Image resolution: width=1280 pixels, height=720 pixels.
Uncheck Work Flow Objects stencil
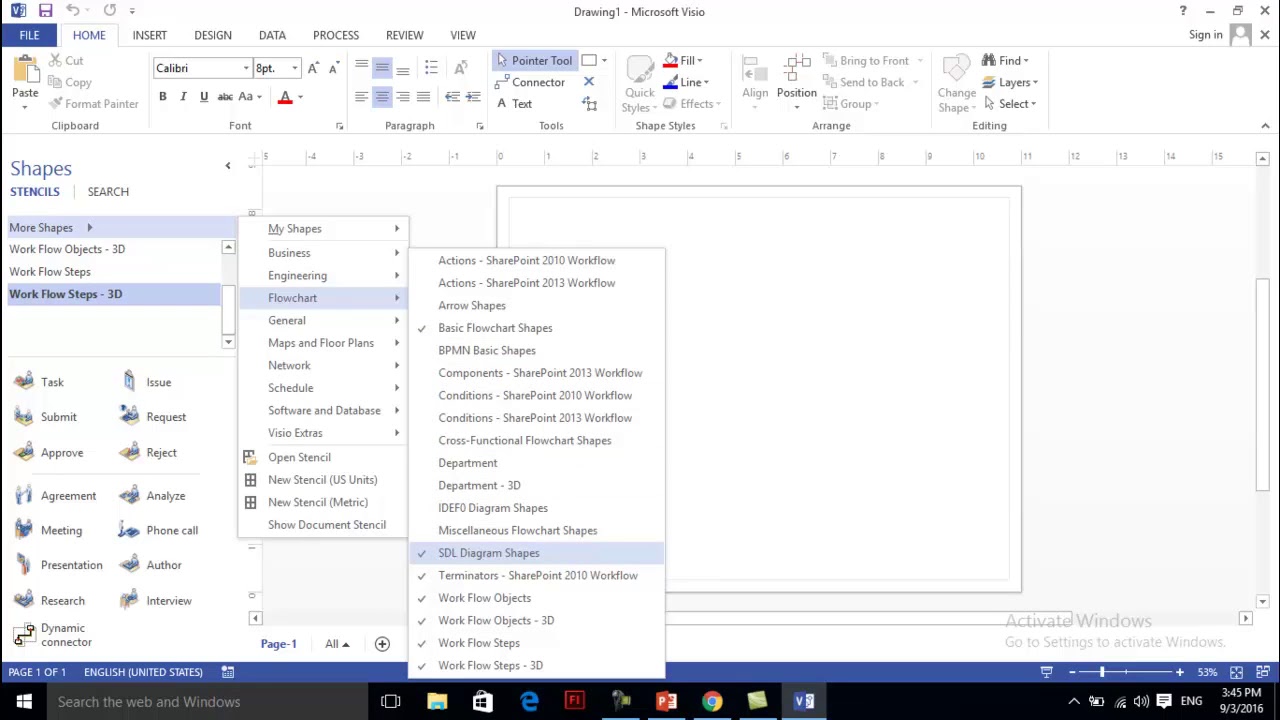(x=536, y=598)
